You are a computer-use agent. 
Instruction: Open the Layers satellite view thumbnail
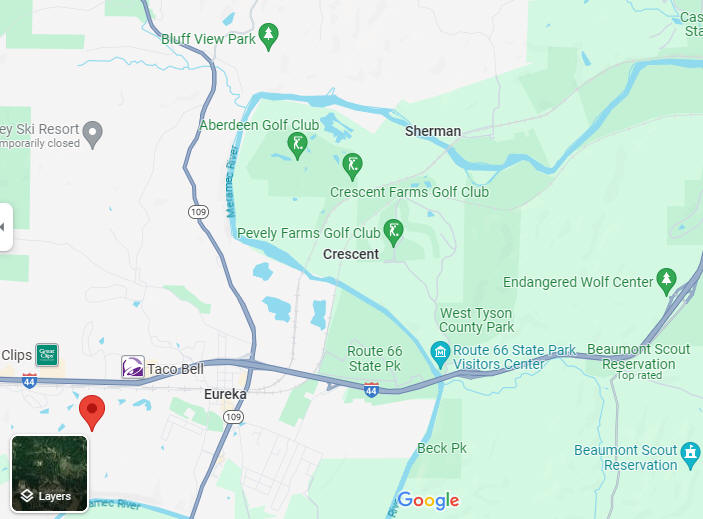pos(49,473)
